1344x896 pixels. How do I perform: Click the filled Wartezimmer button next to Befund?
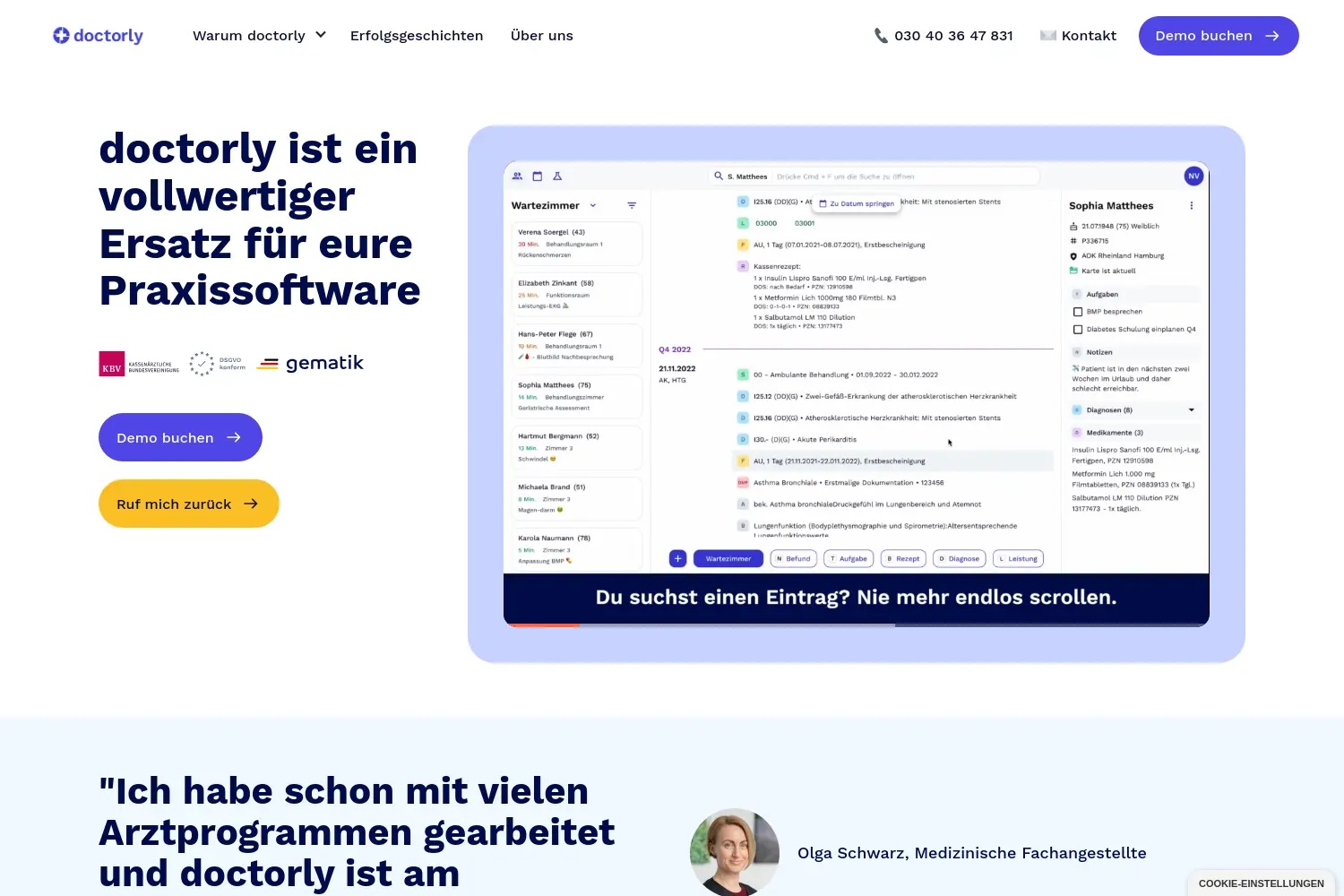click(x=728, y=559)
